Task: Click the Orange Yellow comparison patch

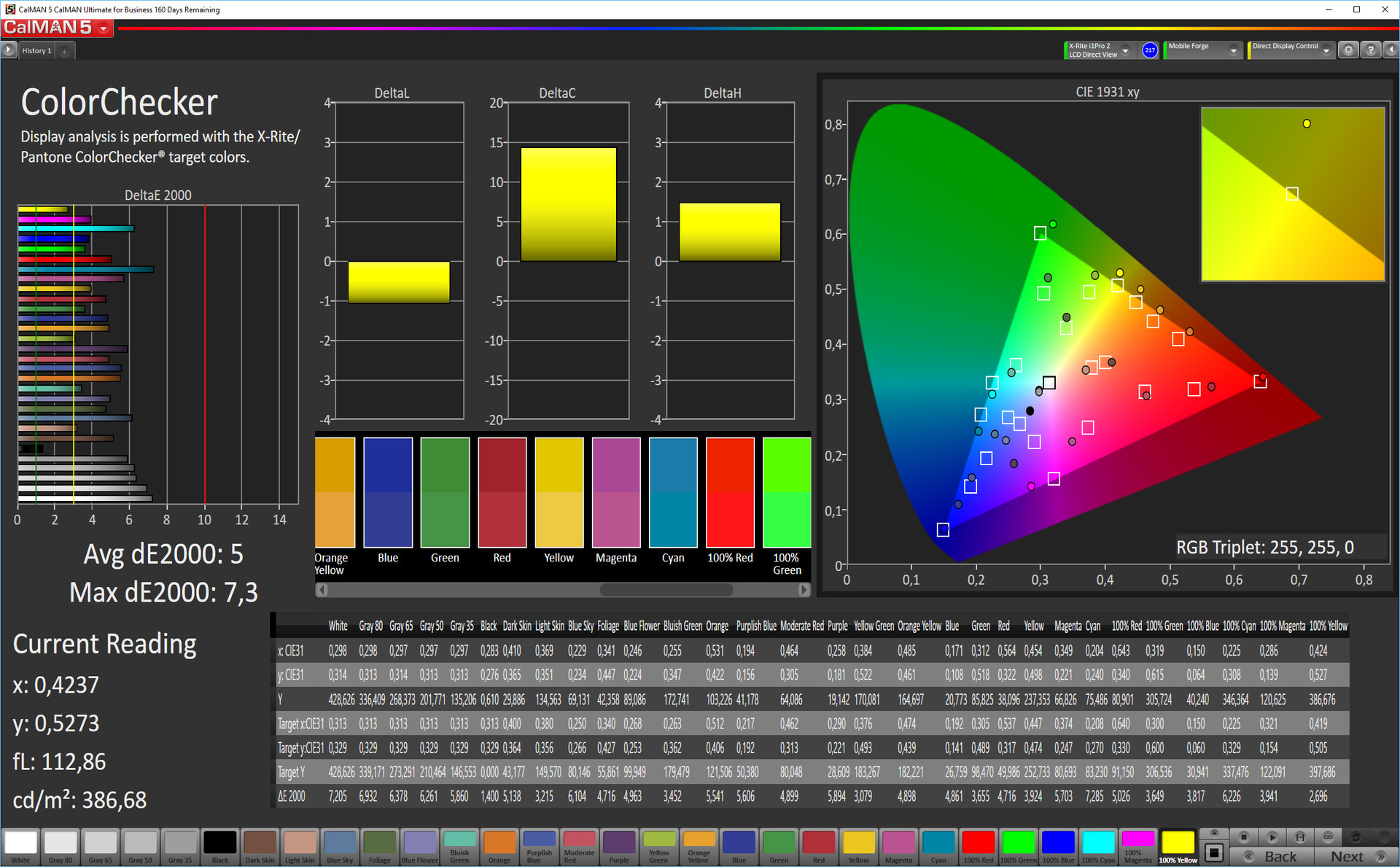Action: coord(335,492)
